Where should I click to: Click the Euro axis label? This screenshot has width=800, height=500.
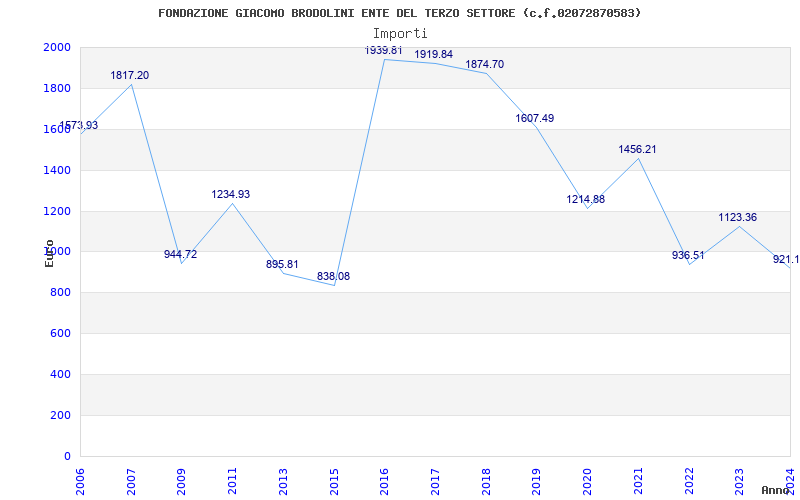coord(49,253)
